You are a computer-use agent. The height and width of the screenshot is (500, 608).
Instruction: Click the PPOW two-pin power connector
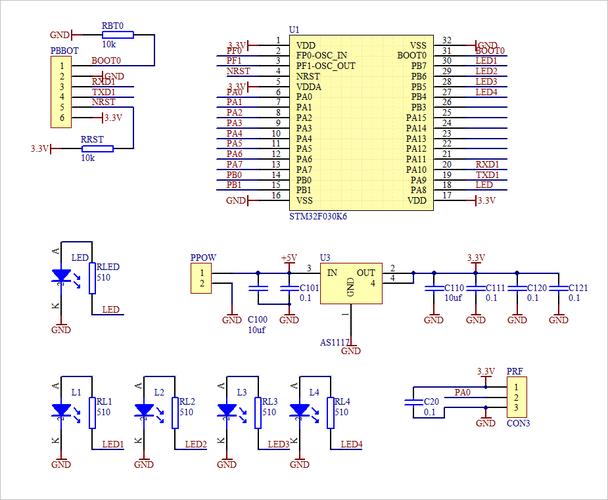point(202,278)
